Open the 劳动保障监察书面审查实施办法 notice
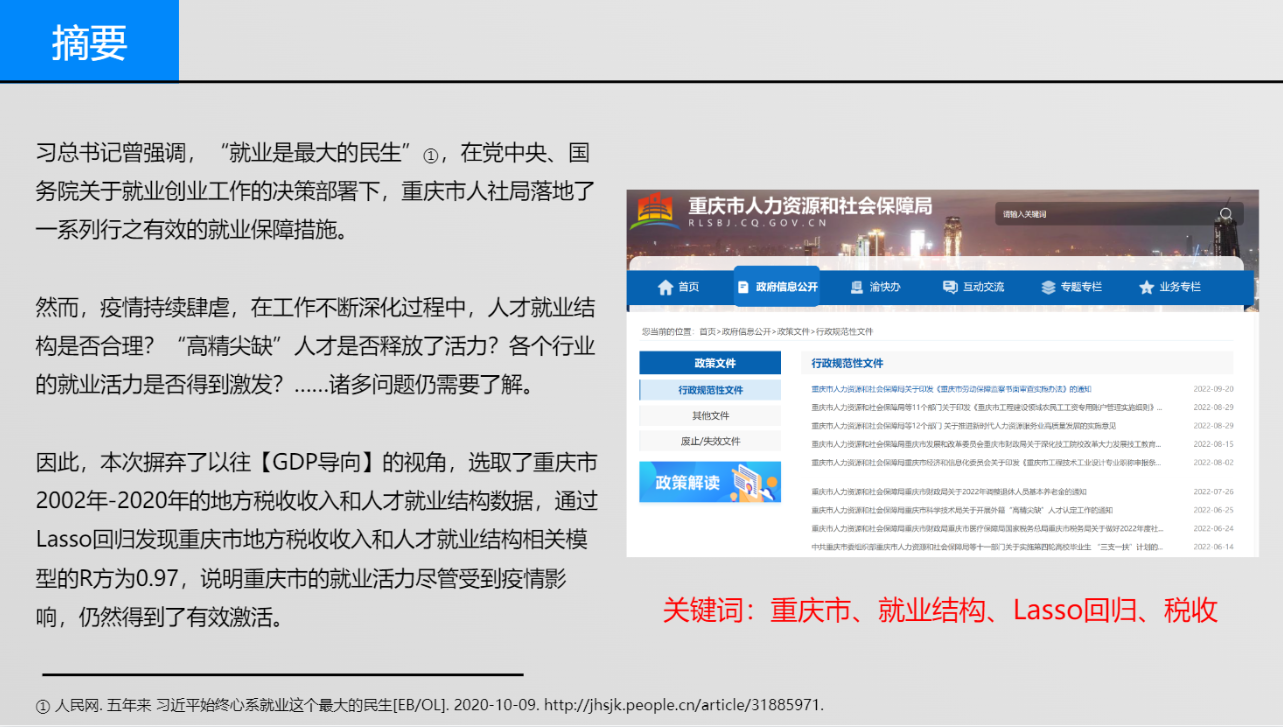The height and width of the screenshot is (727, 1283). point(951,389)
